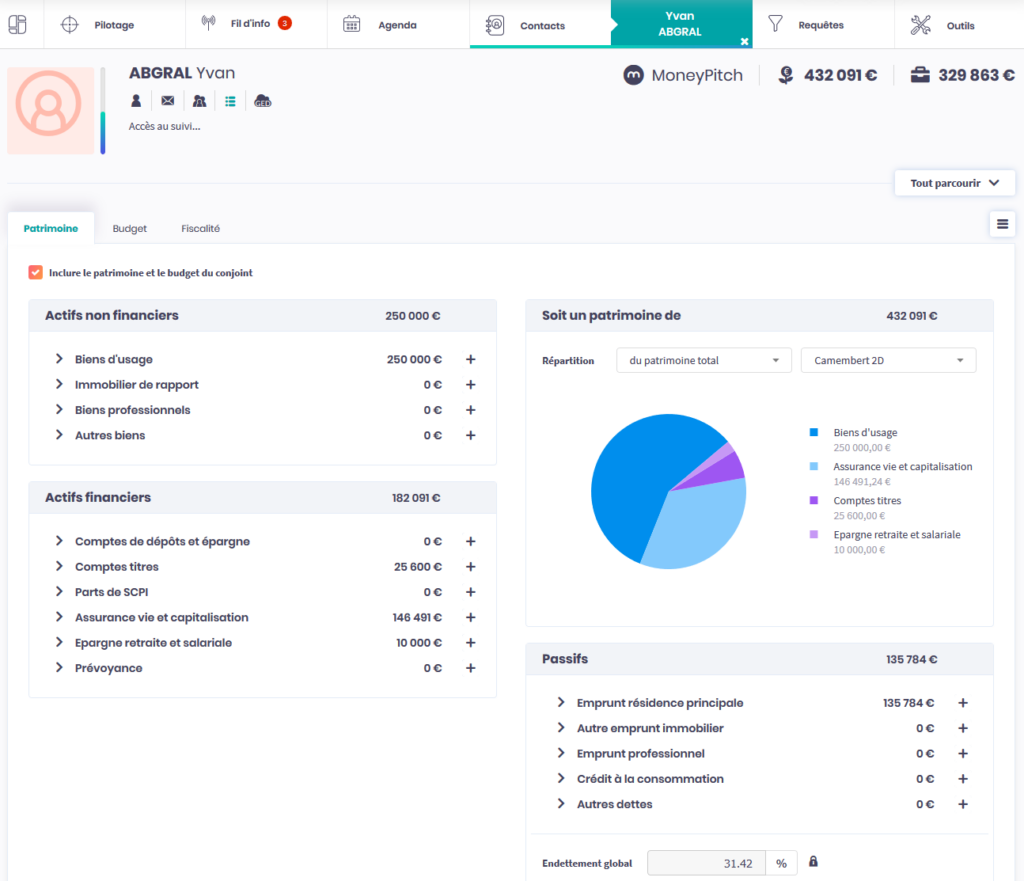The image size is (1024, 881).
Task: Click the plus icon for Comptes titres
Action: tap(470, 567)
